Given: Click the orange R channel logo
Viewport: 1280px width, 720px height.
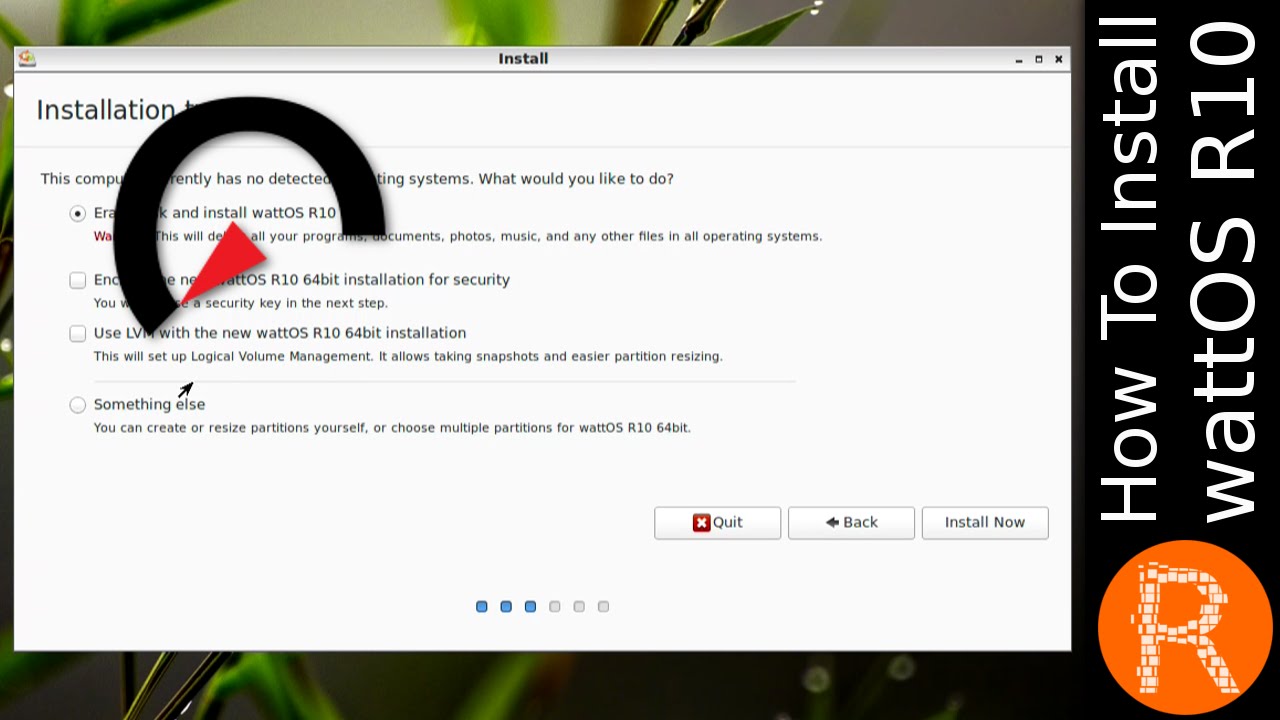Looking at the screenshot, I should pos(1185,627).
